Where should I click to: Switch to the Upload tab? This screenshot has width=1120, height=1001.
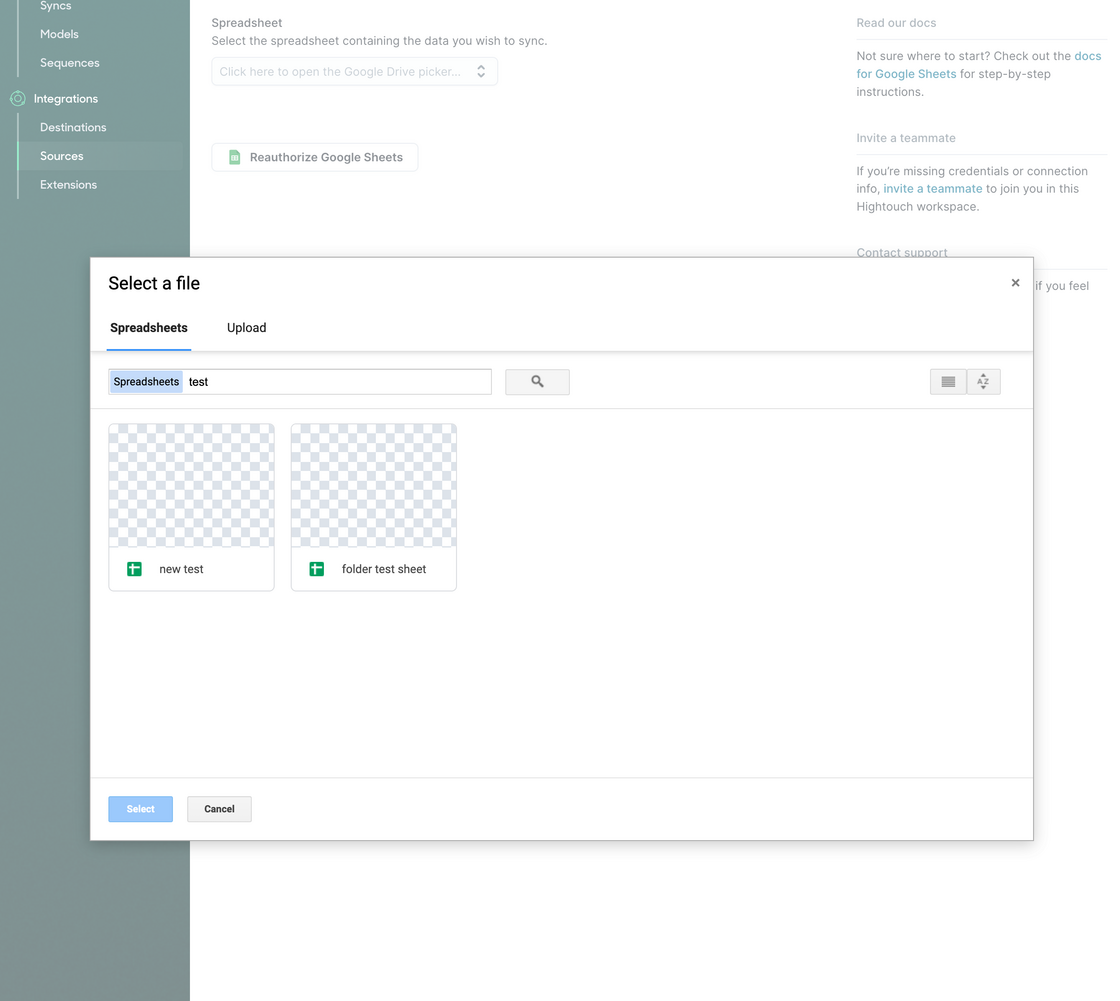coord(246,328)
